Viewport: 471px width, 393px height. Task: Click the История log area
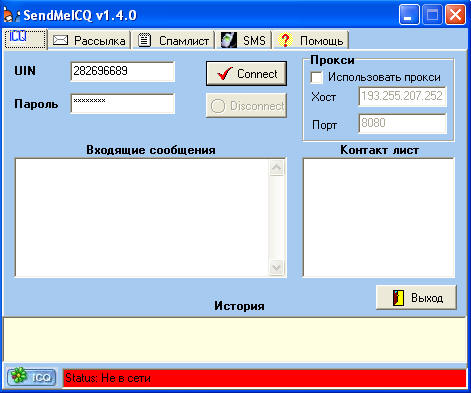pos(235,340)
